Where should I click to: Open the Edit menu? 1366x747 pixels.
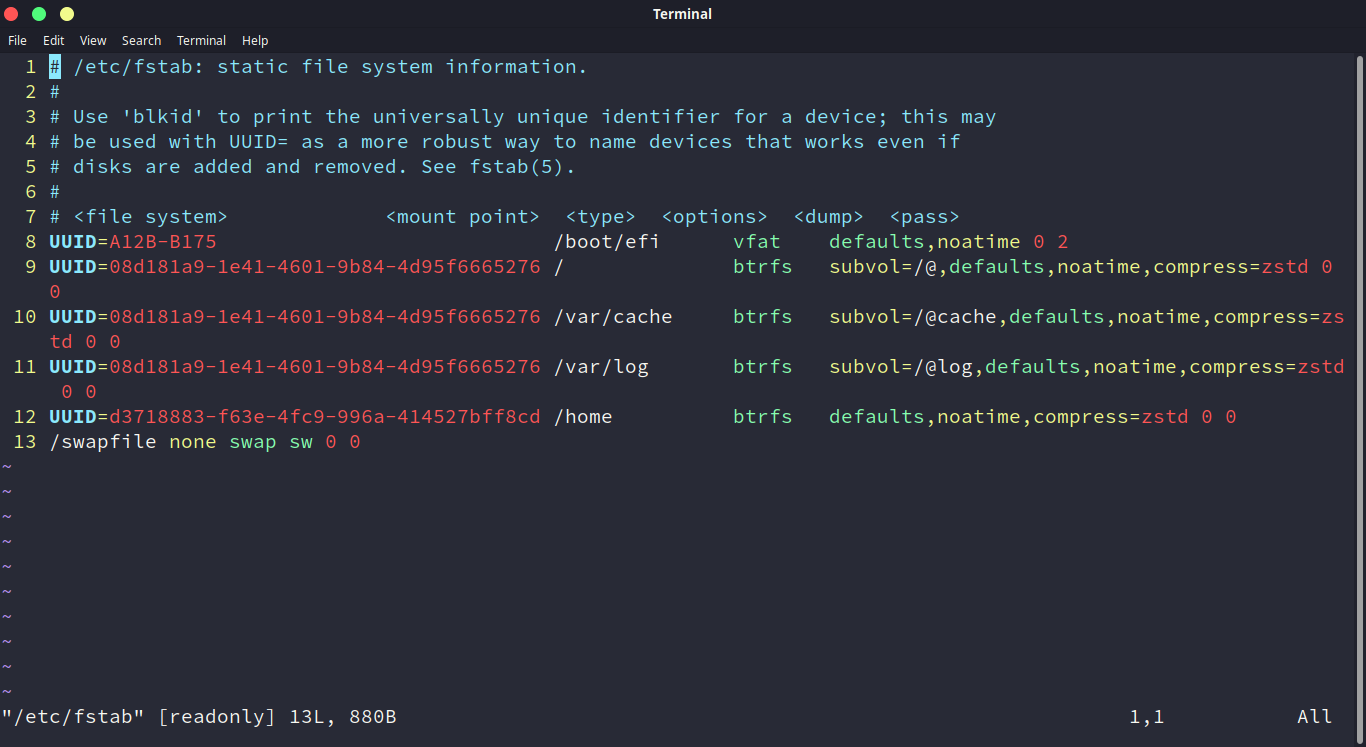pyautogui.click(x=53, y=40)
